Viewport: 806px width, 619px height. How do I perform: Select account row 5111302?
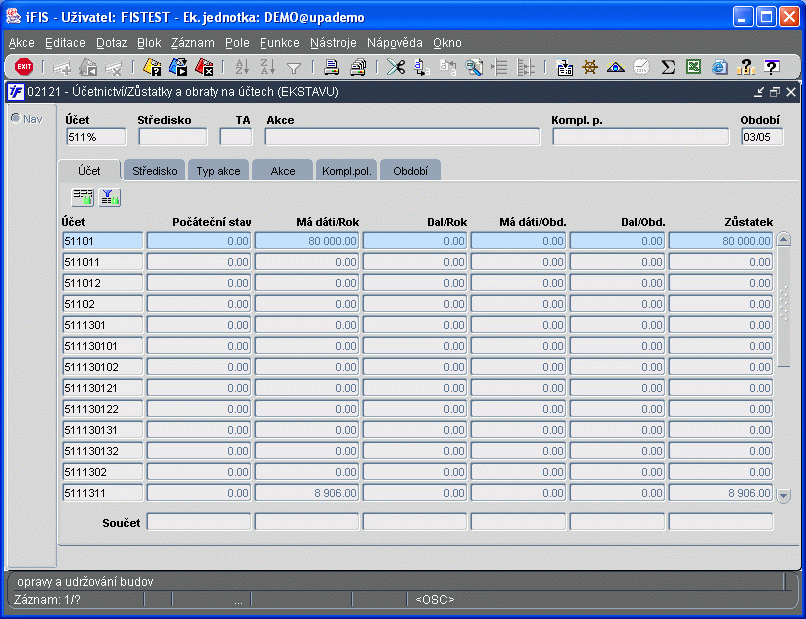coord(103,472)
